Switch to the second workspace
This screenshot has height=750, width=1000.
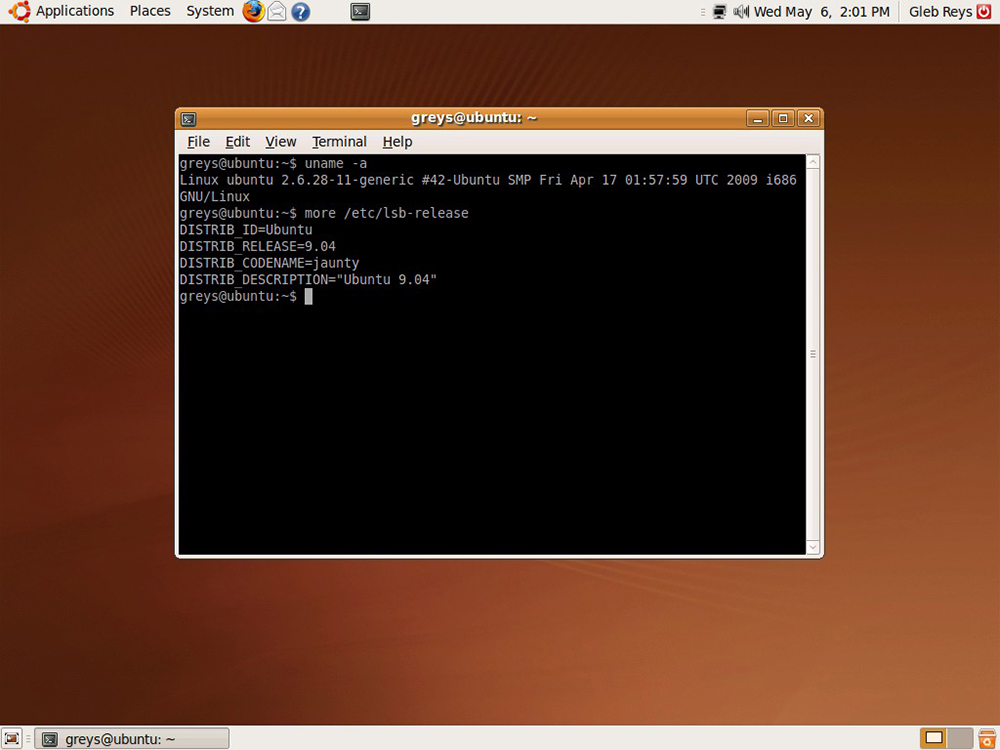point(959,739)
